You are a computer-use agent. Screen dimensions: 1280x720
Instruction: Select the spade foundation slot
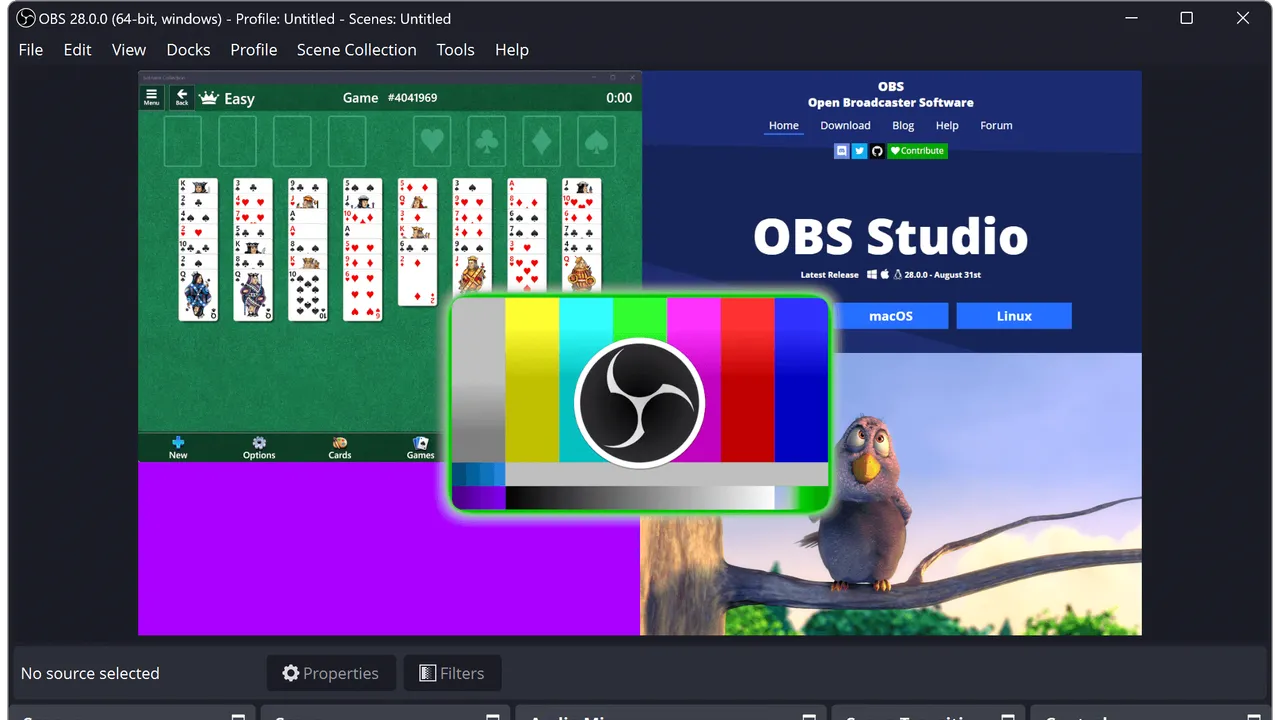(596, 141)
